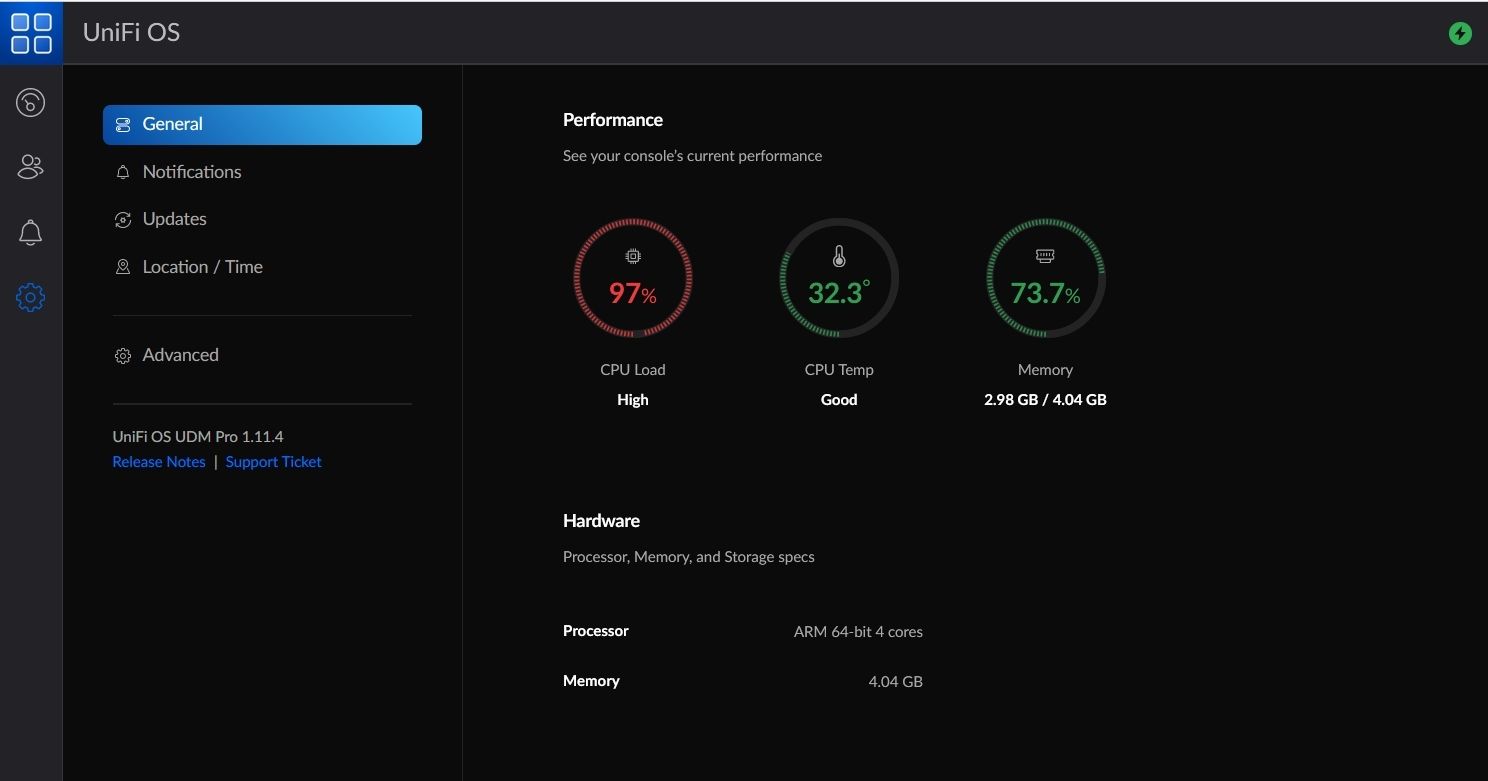Click the 32.3° CPU Temp gauge

pos(839,278)
